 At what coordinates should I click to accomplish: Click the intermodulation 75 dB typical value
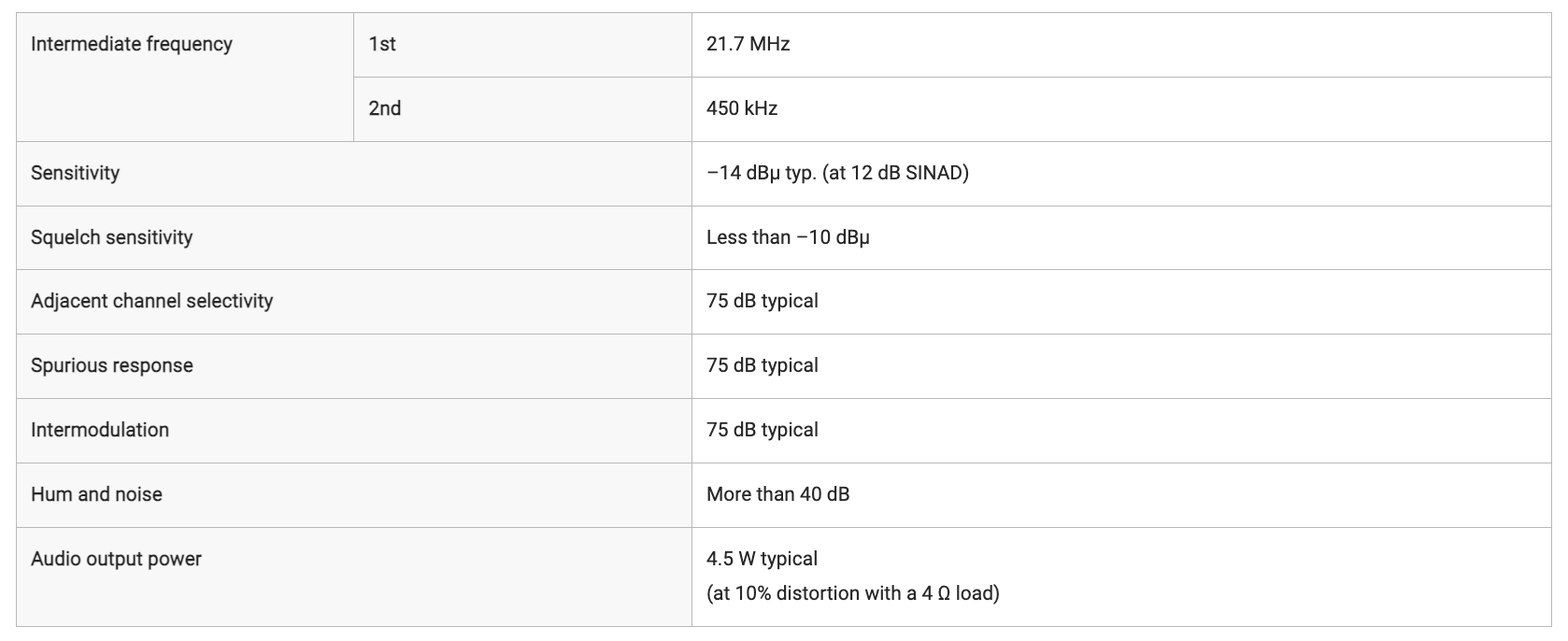tap(763, 430)
